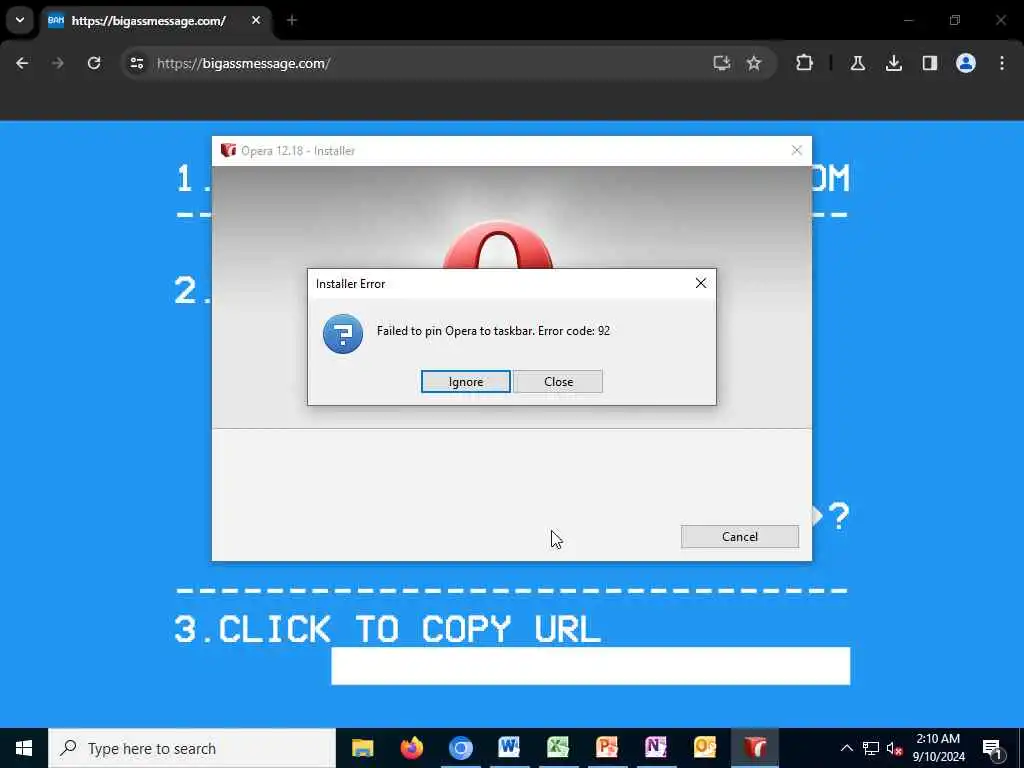Open Chrome Labs flask icon
The width and height of the screenshot is (1024, 768).
point(858,63)
